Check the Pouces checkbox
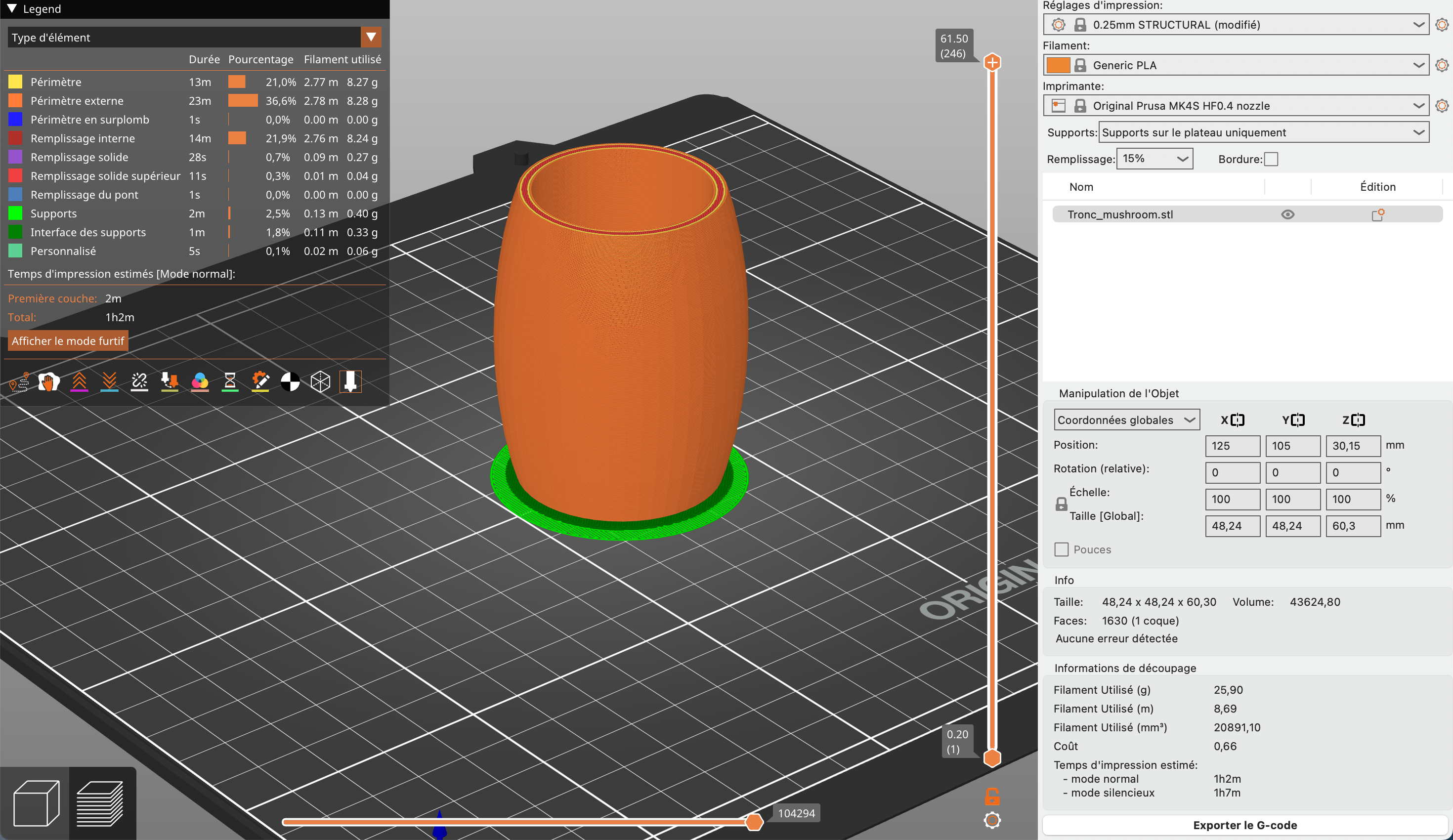This screenshot has height=840, width=1453. tap(1061, 549)
